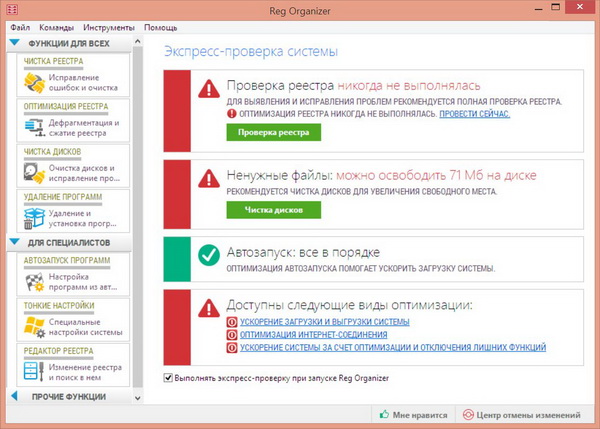This screenshot has width=600, height=429.
Task: Open Ускорение системы за счет оптимизации link
Action: (393, 347)
